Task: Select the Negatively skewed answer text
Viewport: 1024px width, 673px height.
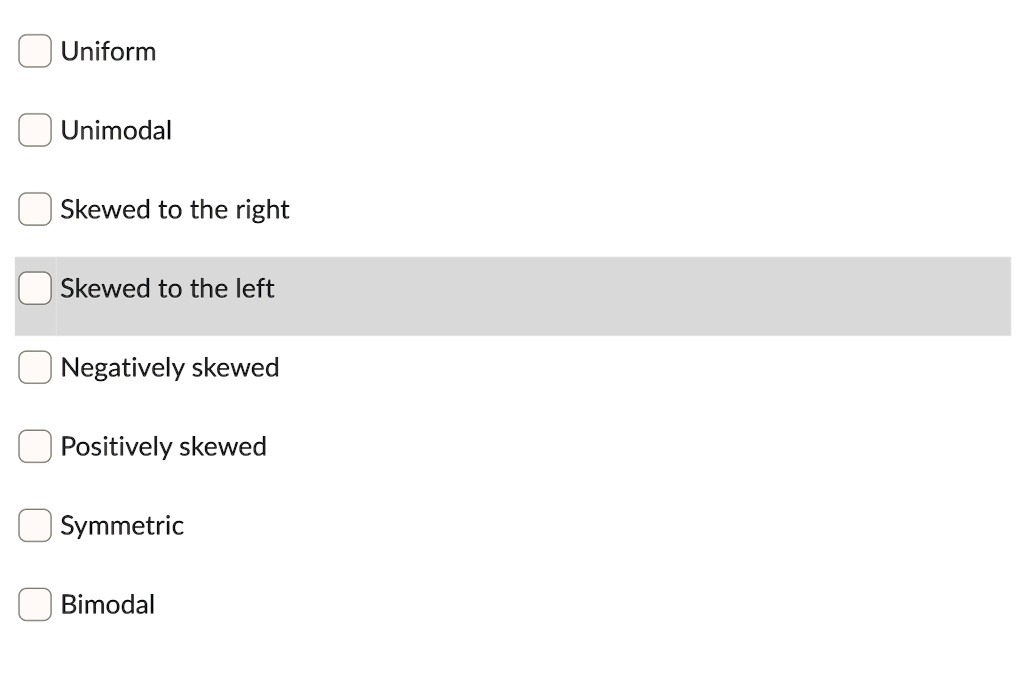Action: pyautogui.click(x=170, y=367)
